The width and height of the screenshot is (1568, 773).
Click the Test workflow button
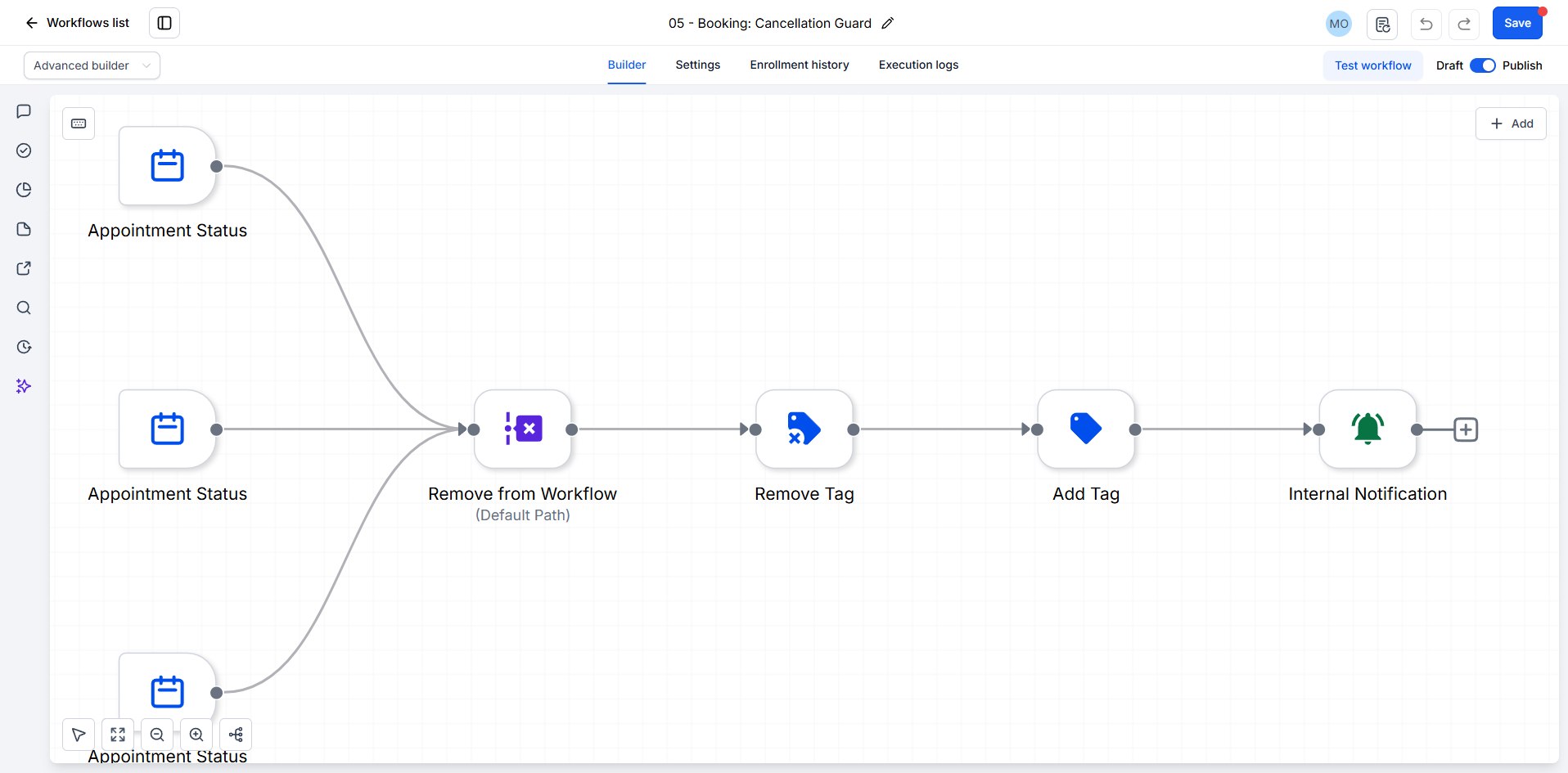(1373, 65)
